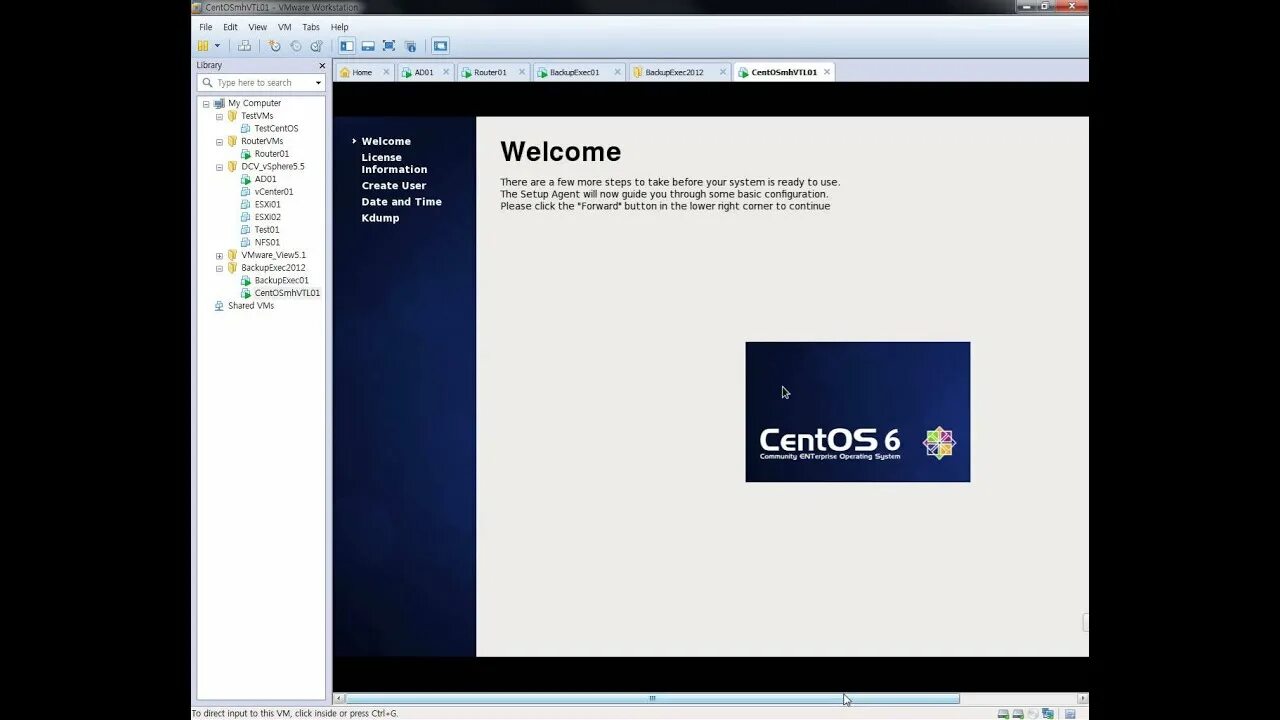The width and height of the screenshot is (1280, 720).
Task: Click the Shared VMs network icon
Action: 219,306
